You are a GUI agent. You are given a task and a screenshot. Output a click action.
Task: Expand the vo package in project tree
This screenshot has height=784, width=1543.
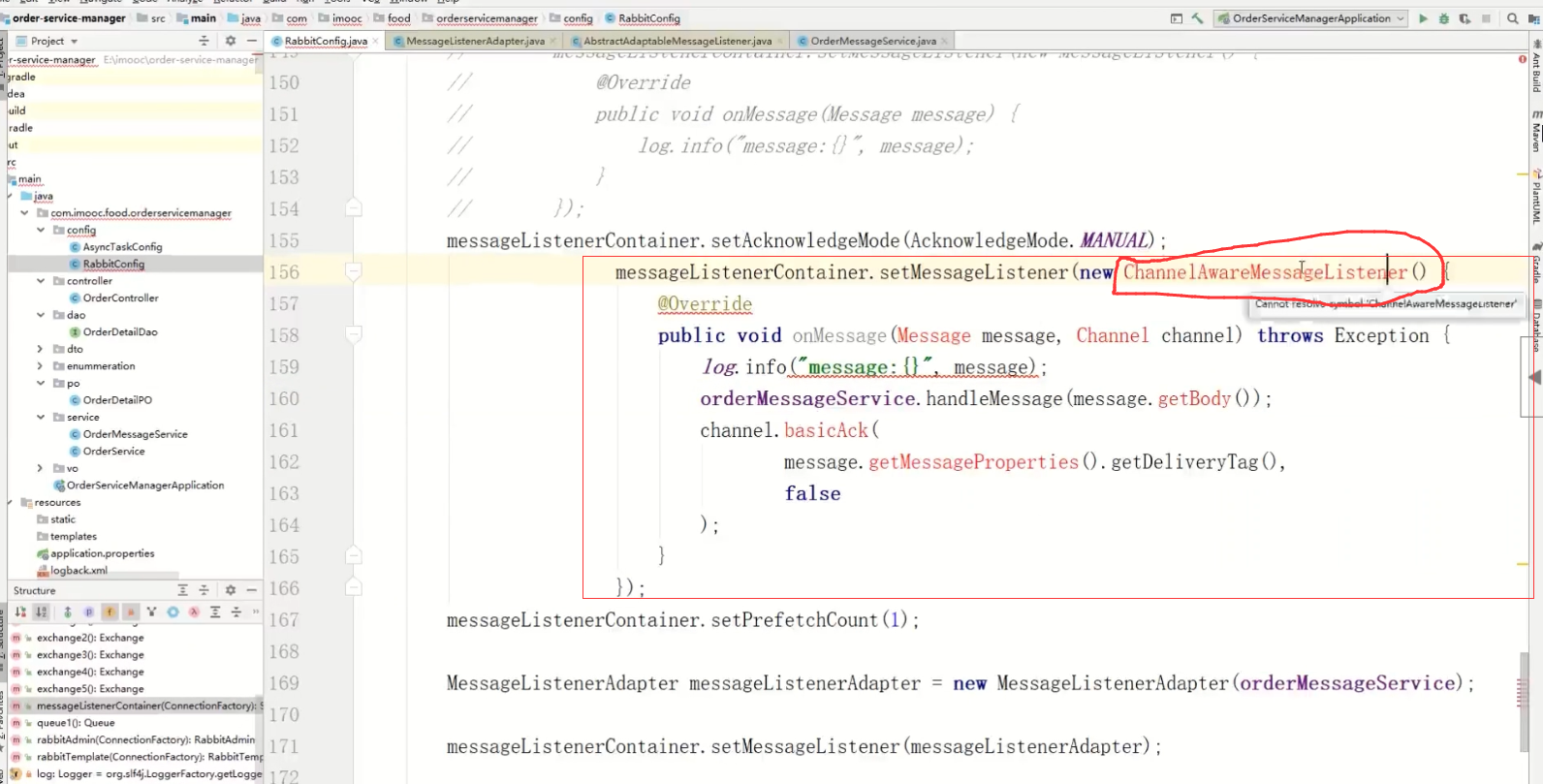click(41, 468)
